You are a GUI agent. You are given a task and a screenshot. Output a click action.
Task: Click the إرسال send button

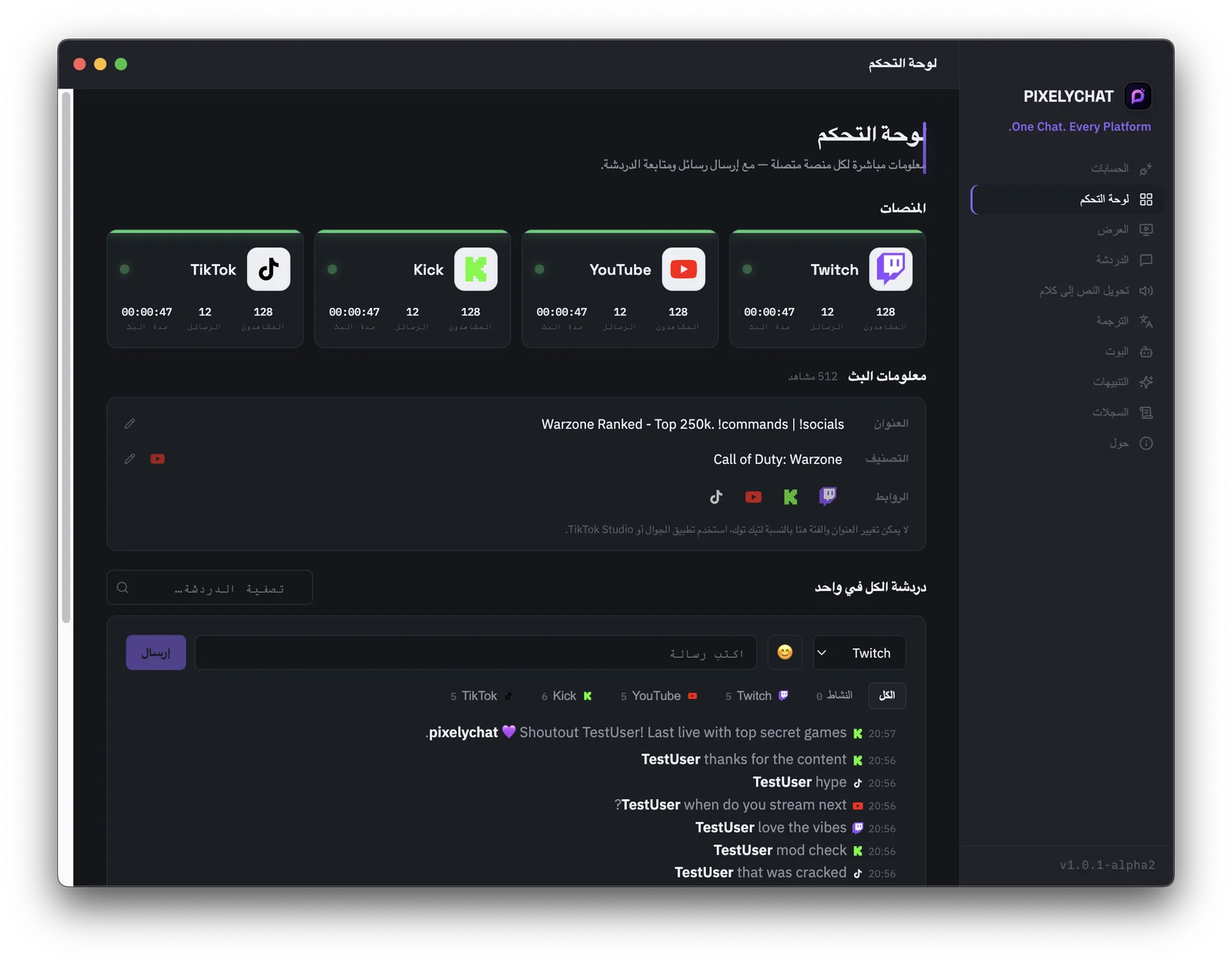[x=156, y=653]
